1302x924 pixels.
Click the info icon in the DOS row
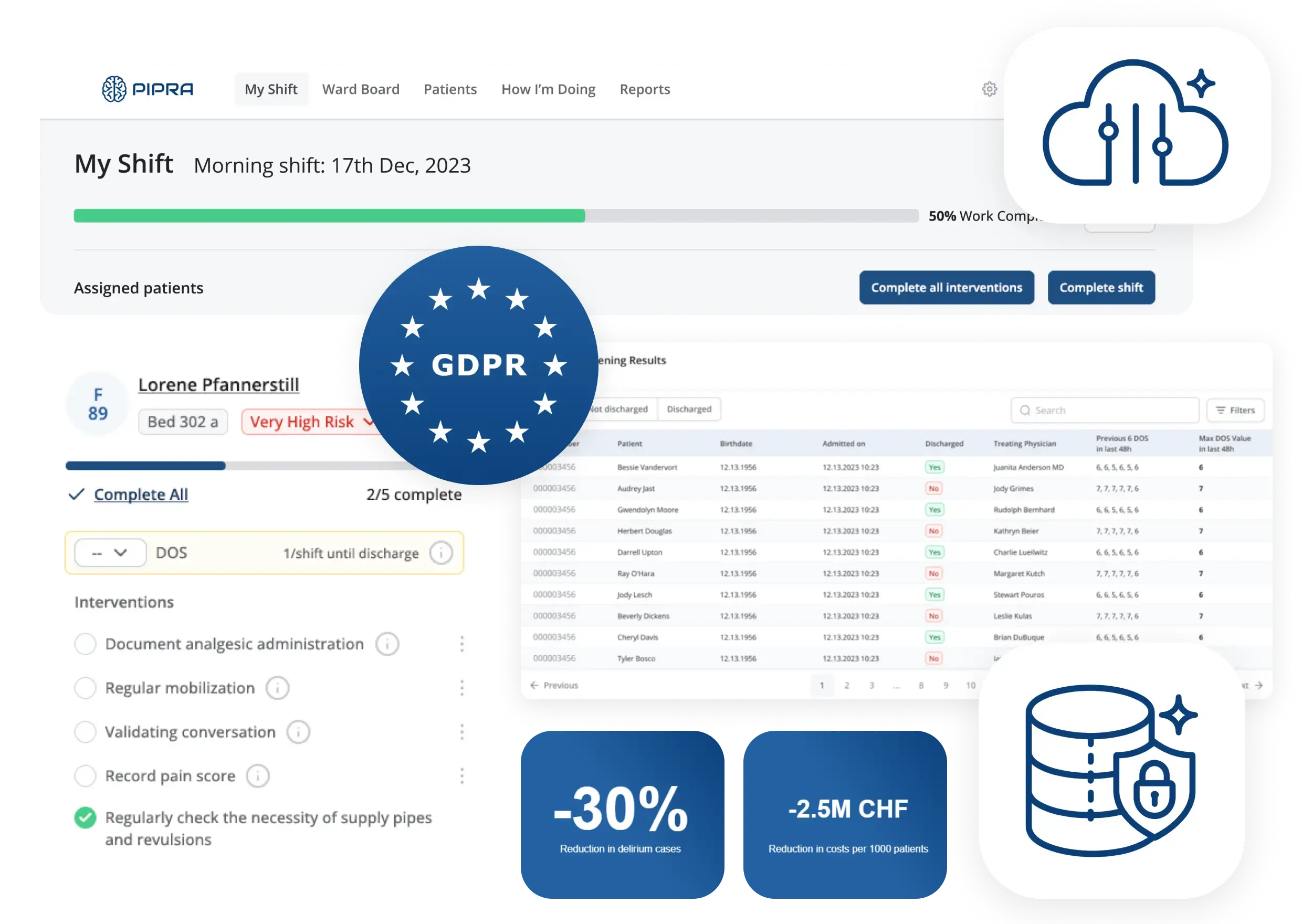(x=441, y=552)
